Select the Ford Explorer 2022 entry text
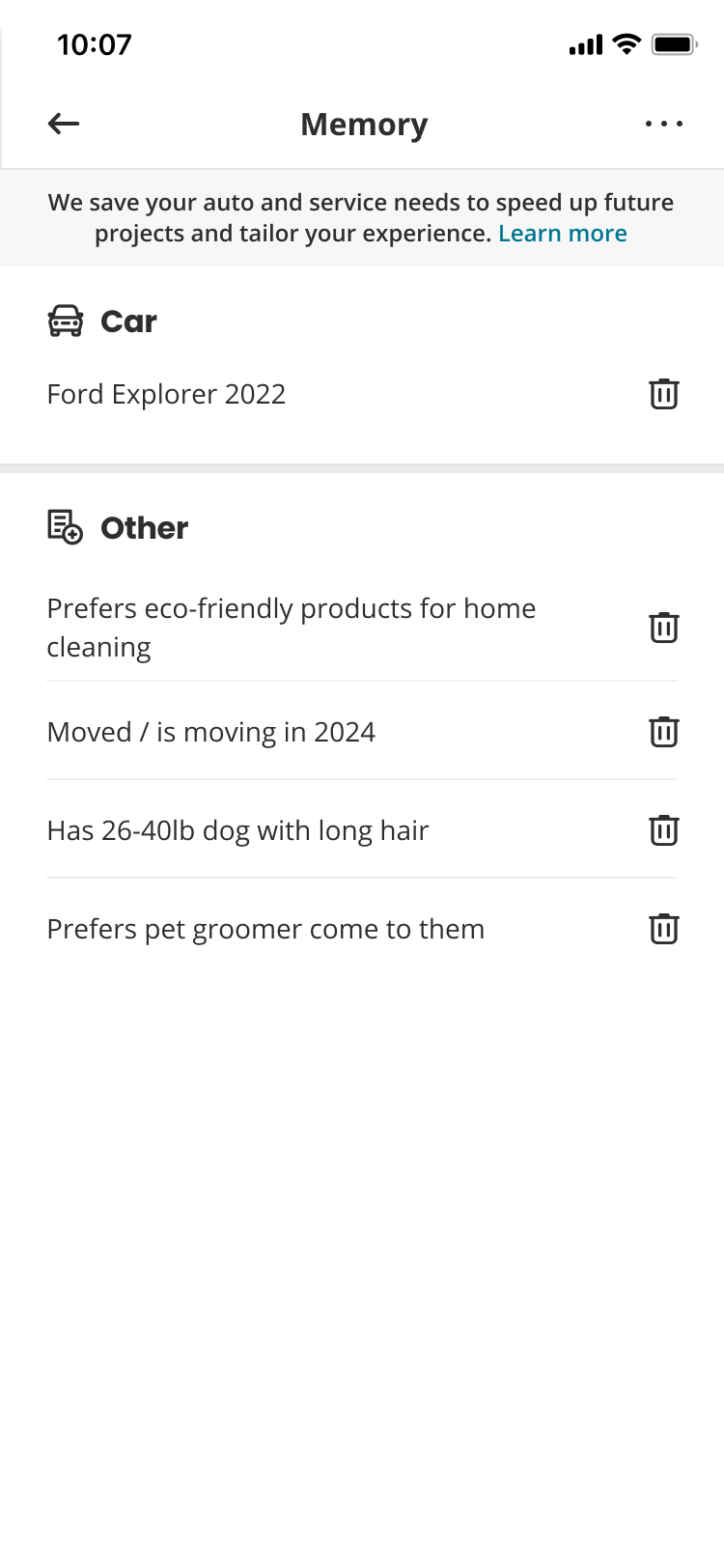Screen dimensions: 724x1568 (166, 394)
